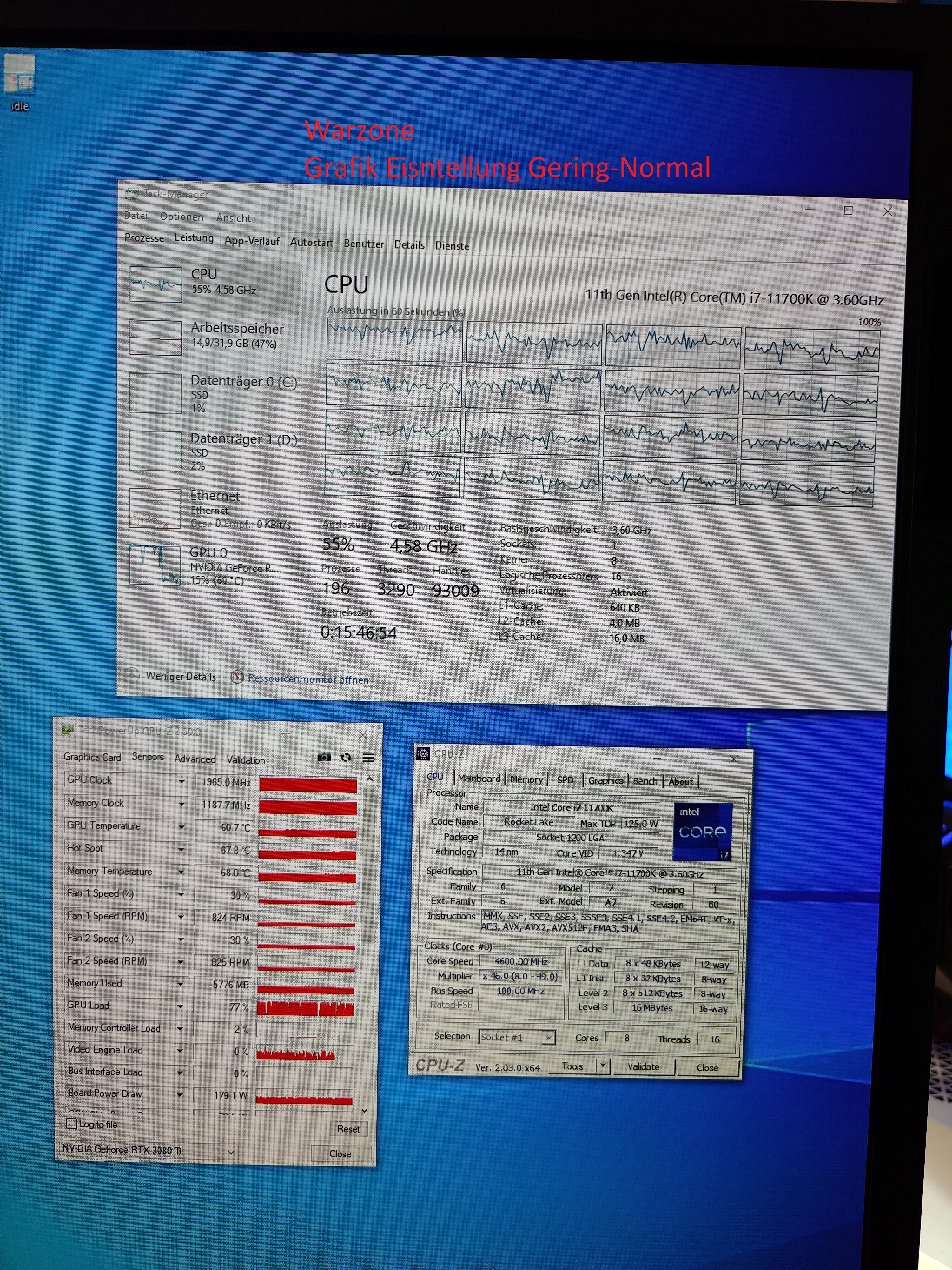This screenshot has height=1270, width=952.
Task: Open the Ressourcenmonitor öffnen link
Action: (308, 678)
